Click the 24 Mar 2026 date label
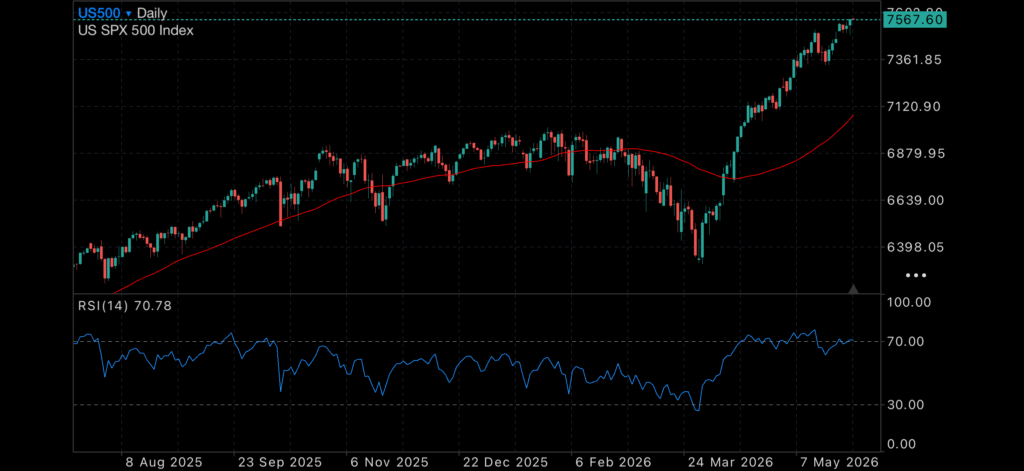This screenshot has width=1024, height=471. click(729, 463)
